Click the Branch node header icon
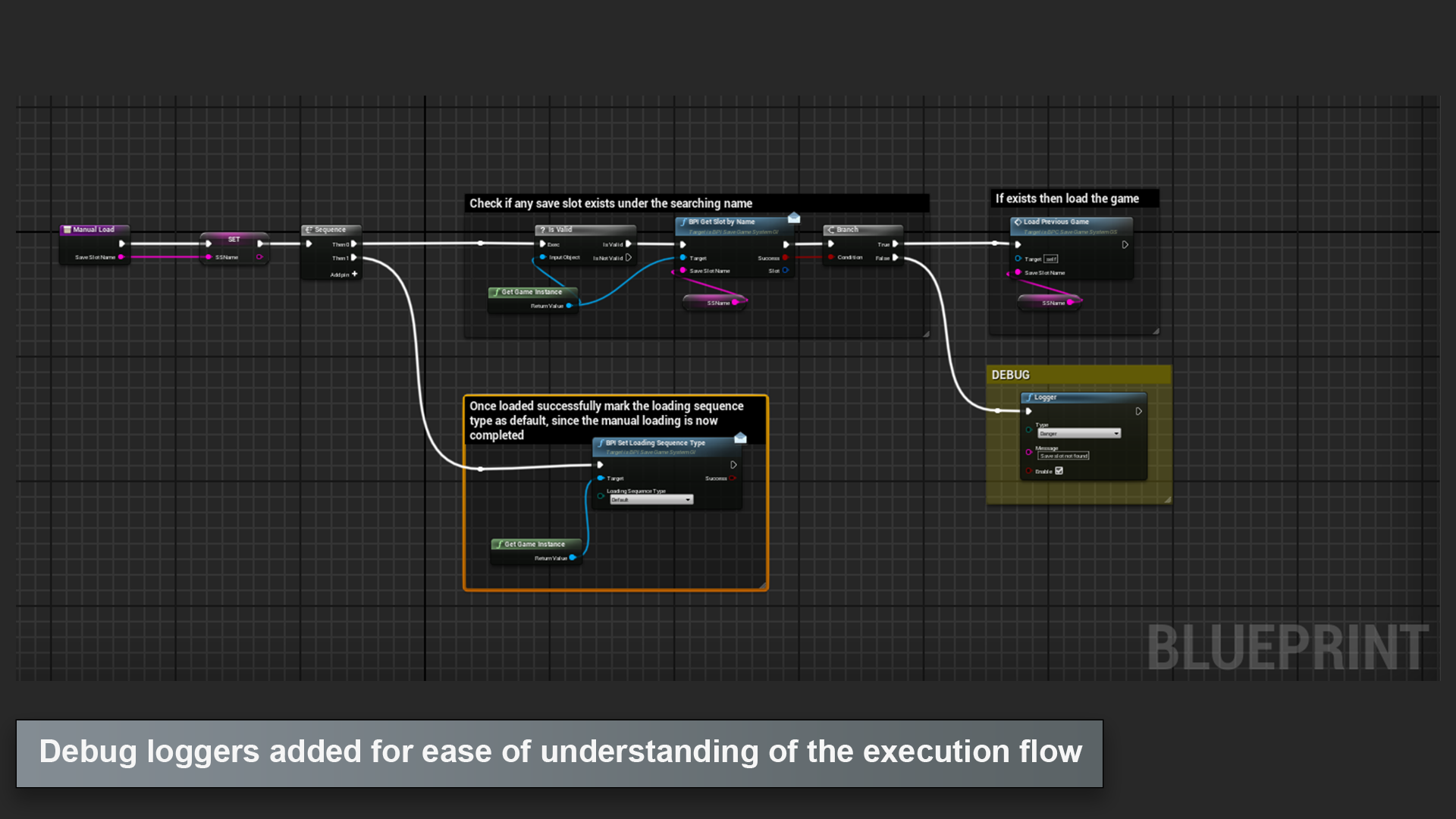The height and width of the screenshot is (819, 1456). click(x=831, y=230)
